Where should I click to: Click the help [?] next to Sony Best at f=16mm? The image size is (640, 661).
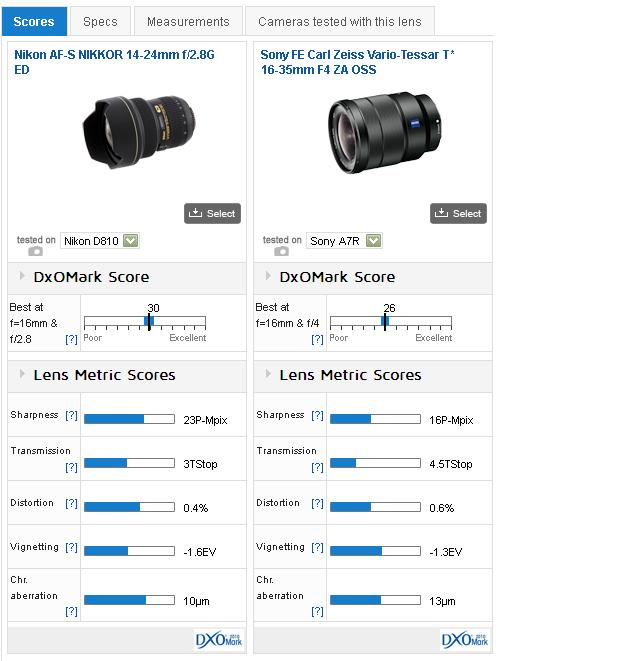pos(317,339)
